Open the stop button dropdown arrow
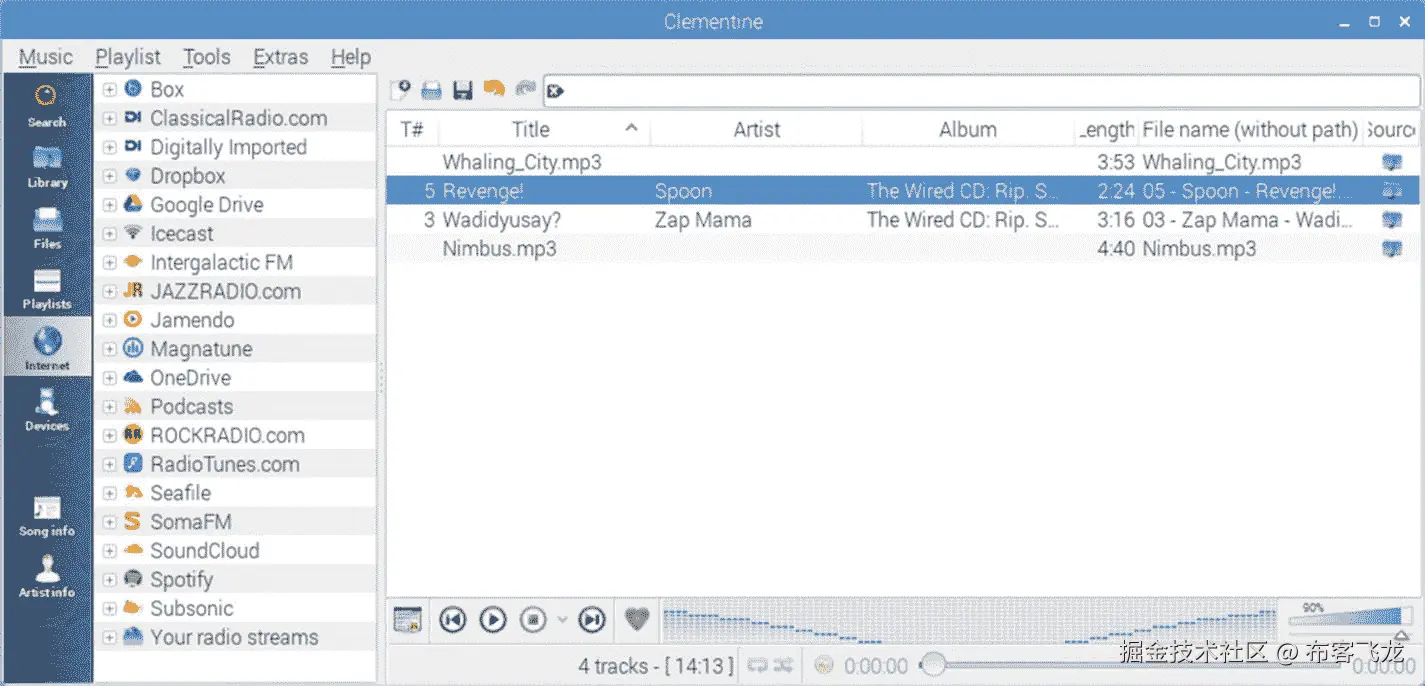Image resolution: width=1425 pixels, height=686 pixels. pos(562,620)
